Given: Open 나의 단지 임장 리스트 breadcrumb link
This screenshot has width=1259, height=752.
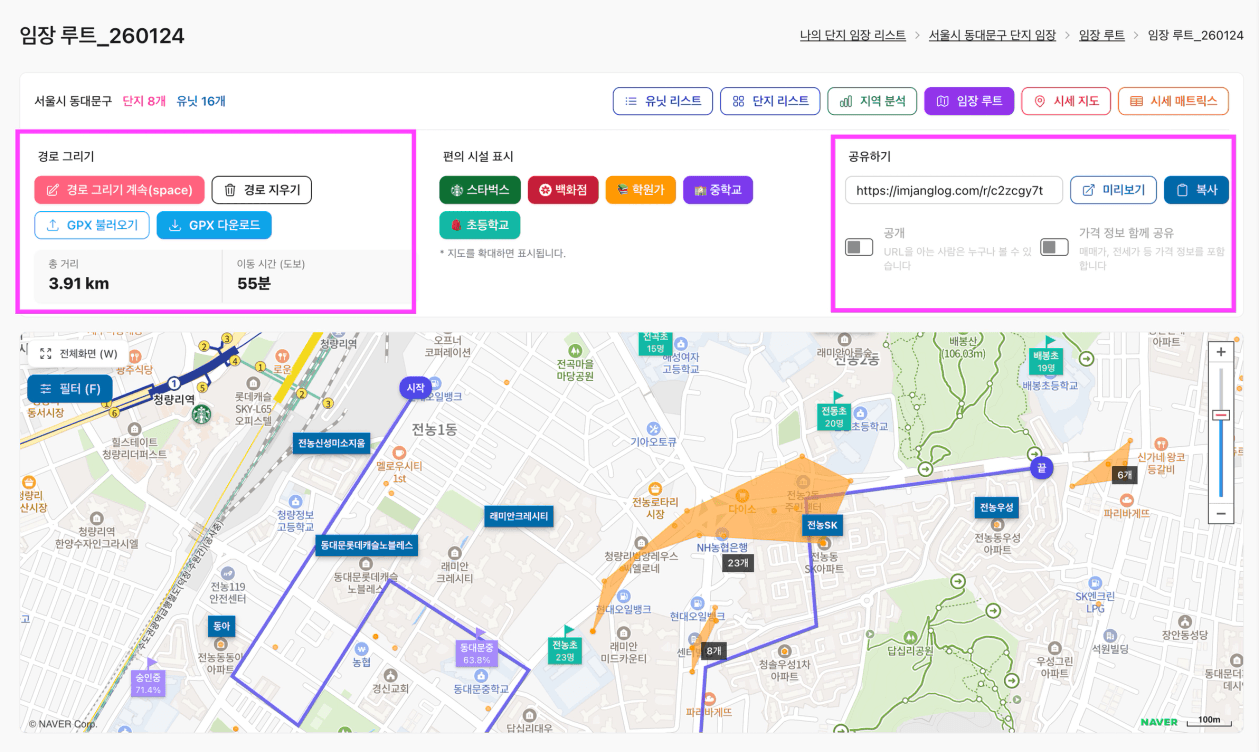Looking at the screenshot, I should tap(853, 35).
